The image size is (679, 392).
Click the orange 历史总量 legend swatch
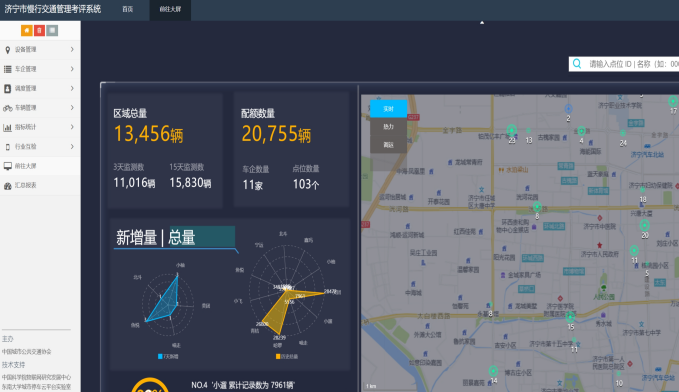pyautogui.click(x=278, y=356)
